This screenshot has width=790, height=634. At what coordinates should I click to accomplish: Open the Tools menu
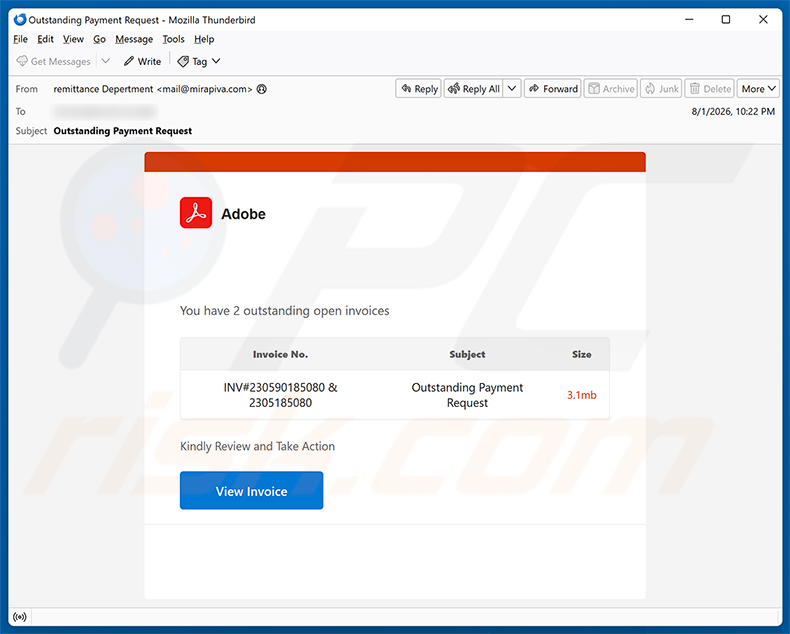coord(173,39)
